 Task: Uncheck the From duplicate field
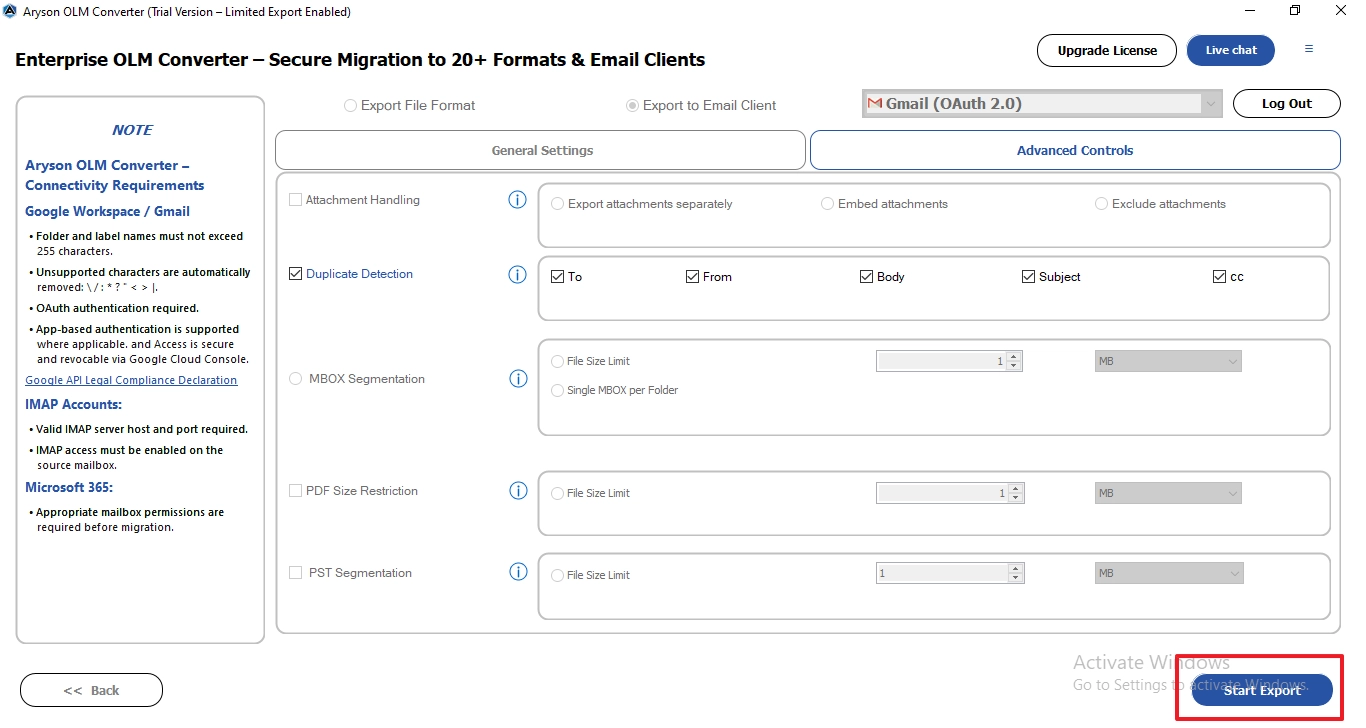(692, 277)
